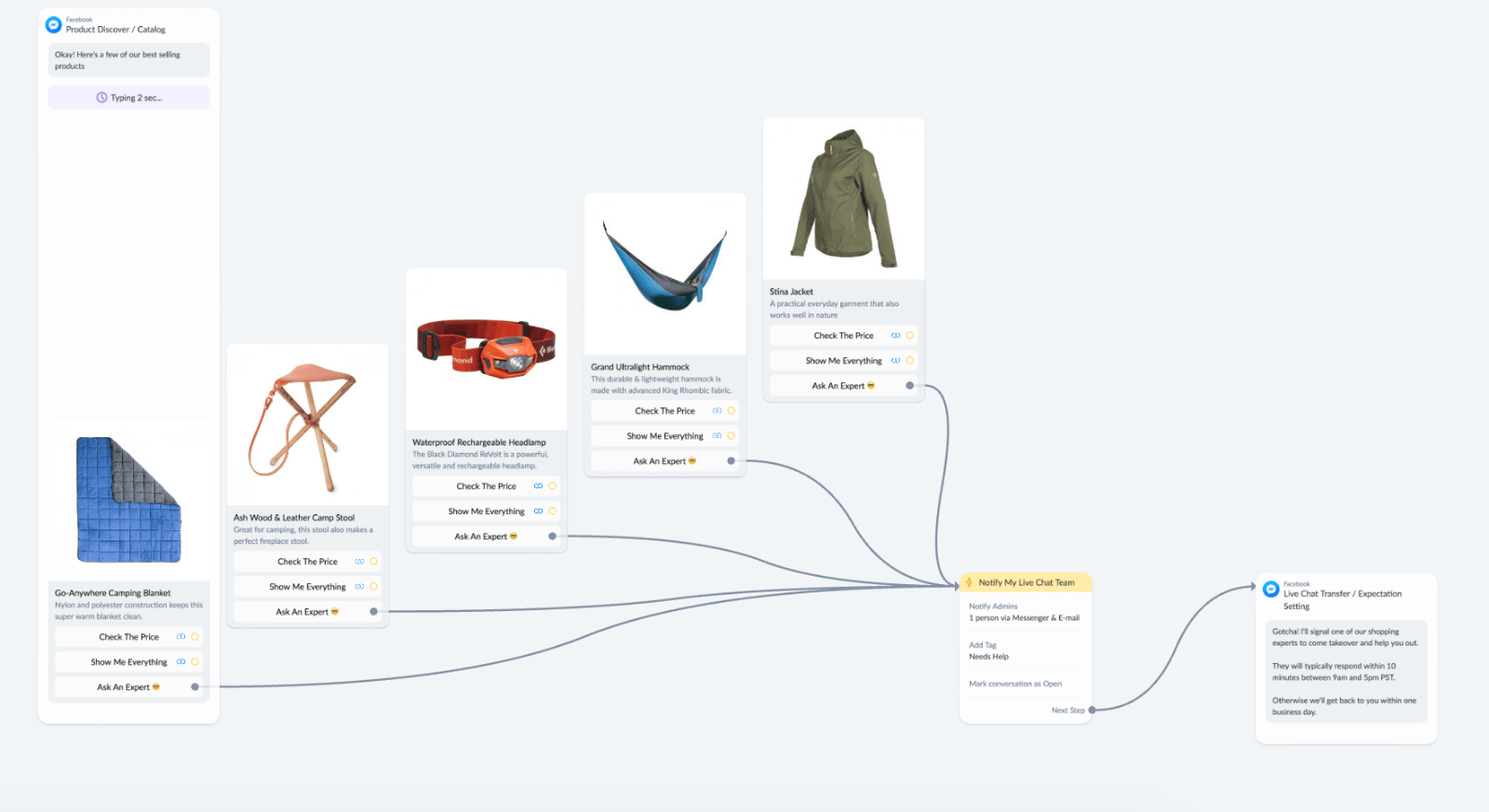Click orange circle connector on Stina Jacket Show Me Everything
The width and height of the screenshot is (1489, 812).
tap(909, 361)
